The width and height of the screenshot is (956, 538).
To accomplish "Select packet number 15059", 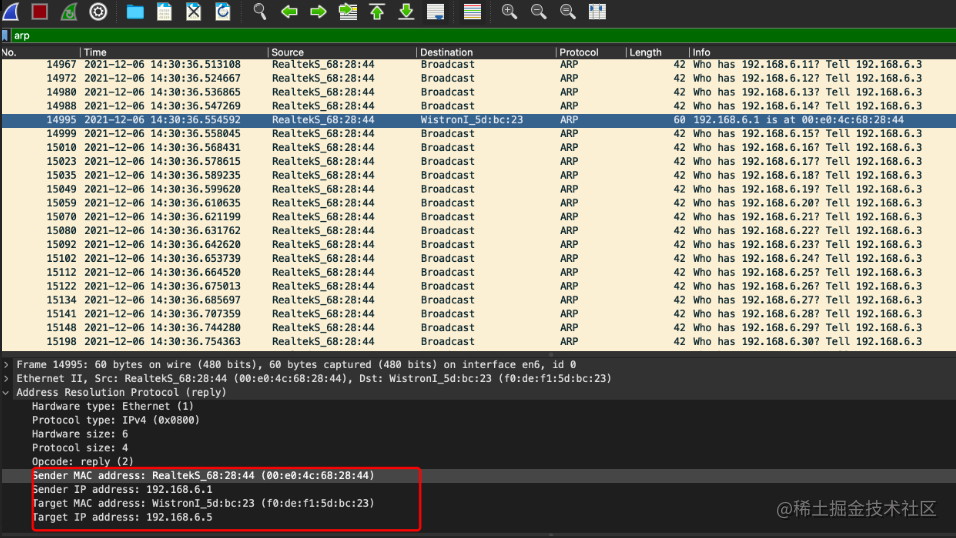I will 478,203.
